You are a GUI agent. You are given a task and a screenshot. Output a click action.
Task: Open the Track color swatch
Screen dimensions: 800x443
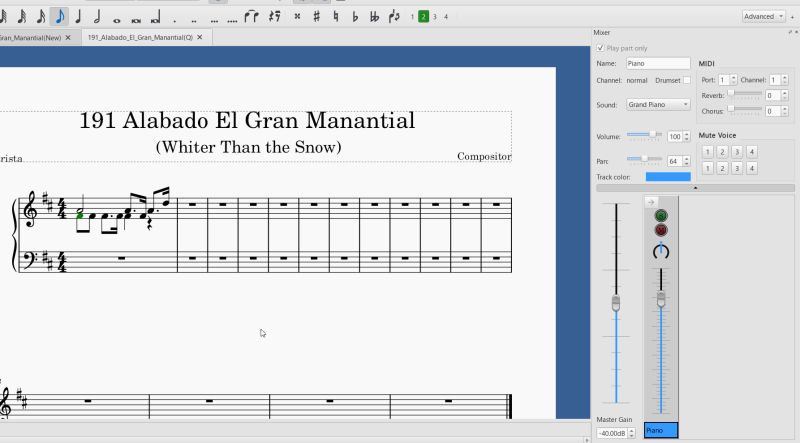tap(668, 177)
